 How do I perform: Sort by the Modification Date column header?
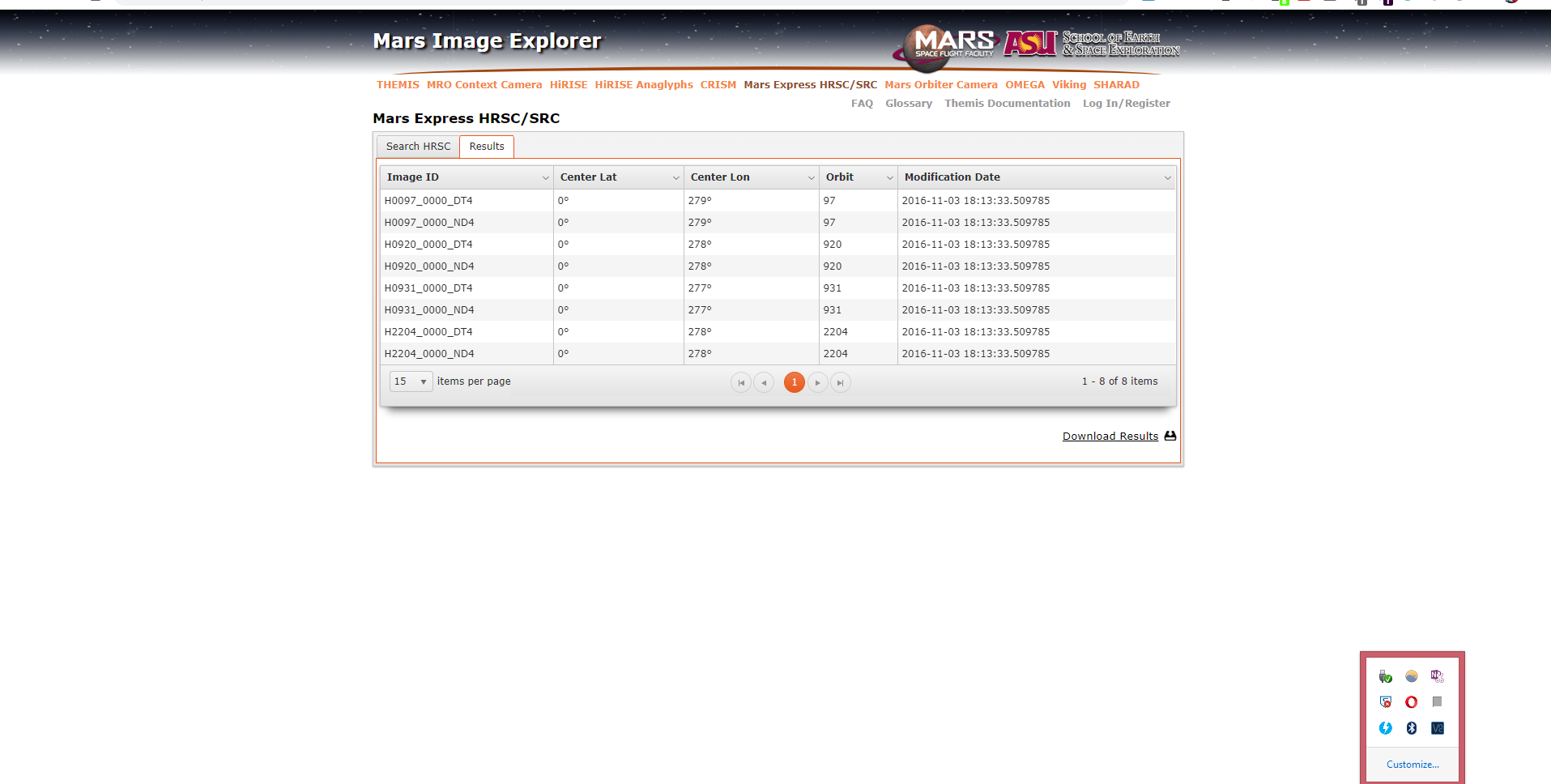tap(952, 177)
